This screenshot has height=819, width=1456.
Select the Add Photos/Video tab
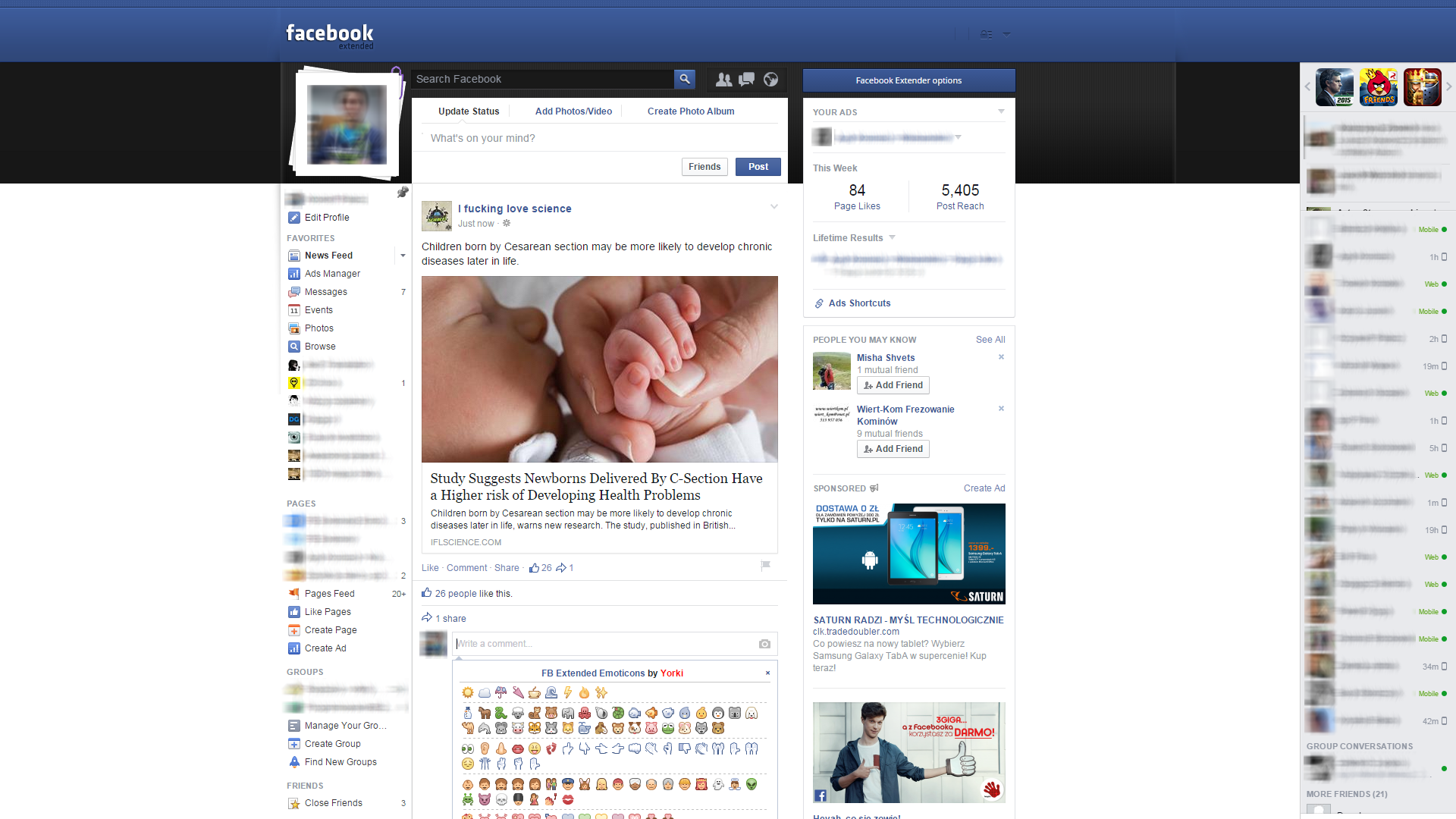pyautogui.click(x=573, y=111)
